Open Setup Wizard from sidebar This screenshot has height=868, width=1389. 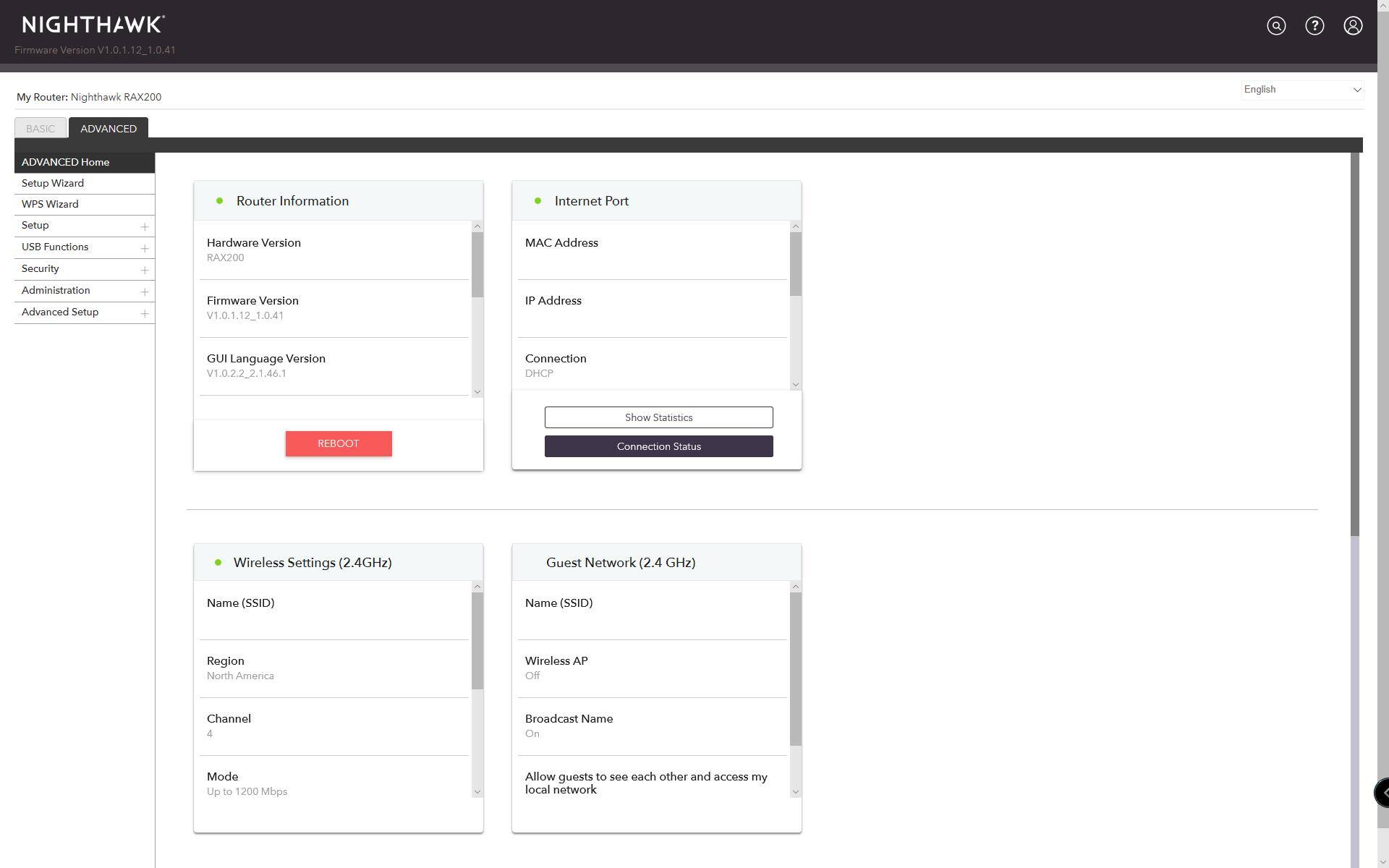point(53,183)
